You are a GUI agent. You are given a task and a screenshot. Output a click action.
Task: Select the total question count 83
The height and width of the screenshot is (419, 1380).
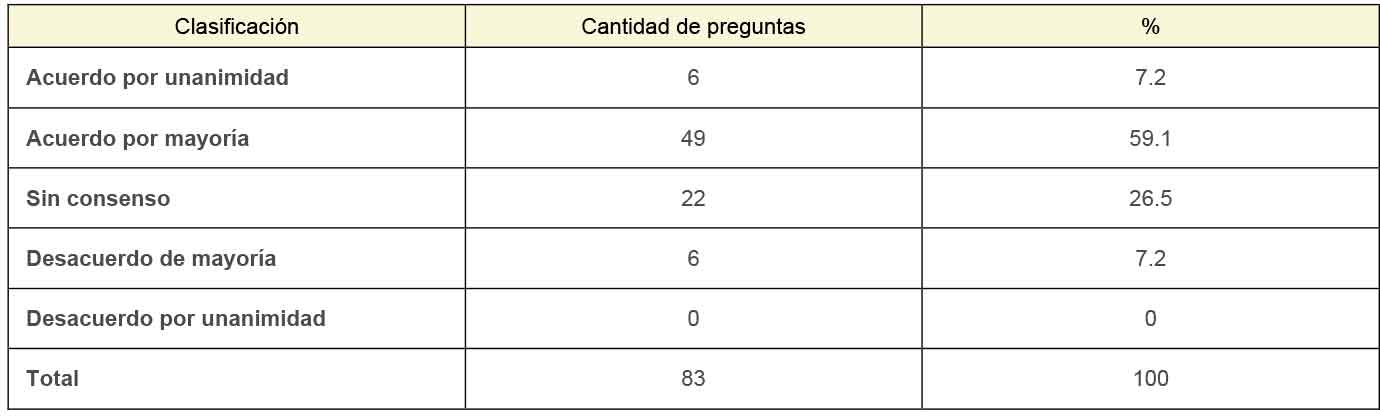click(693, 379)
